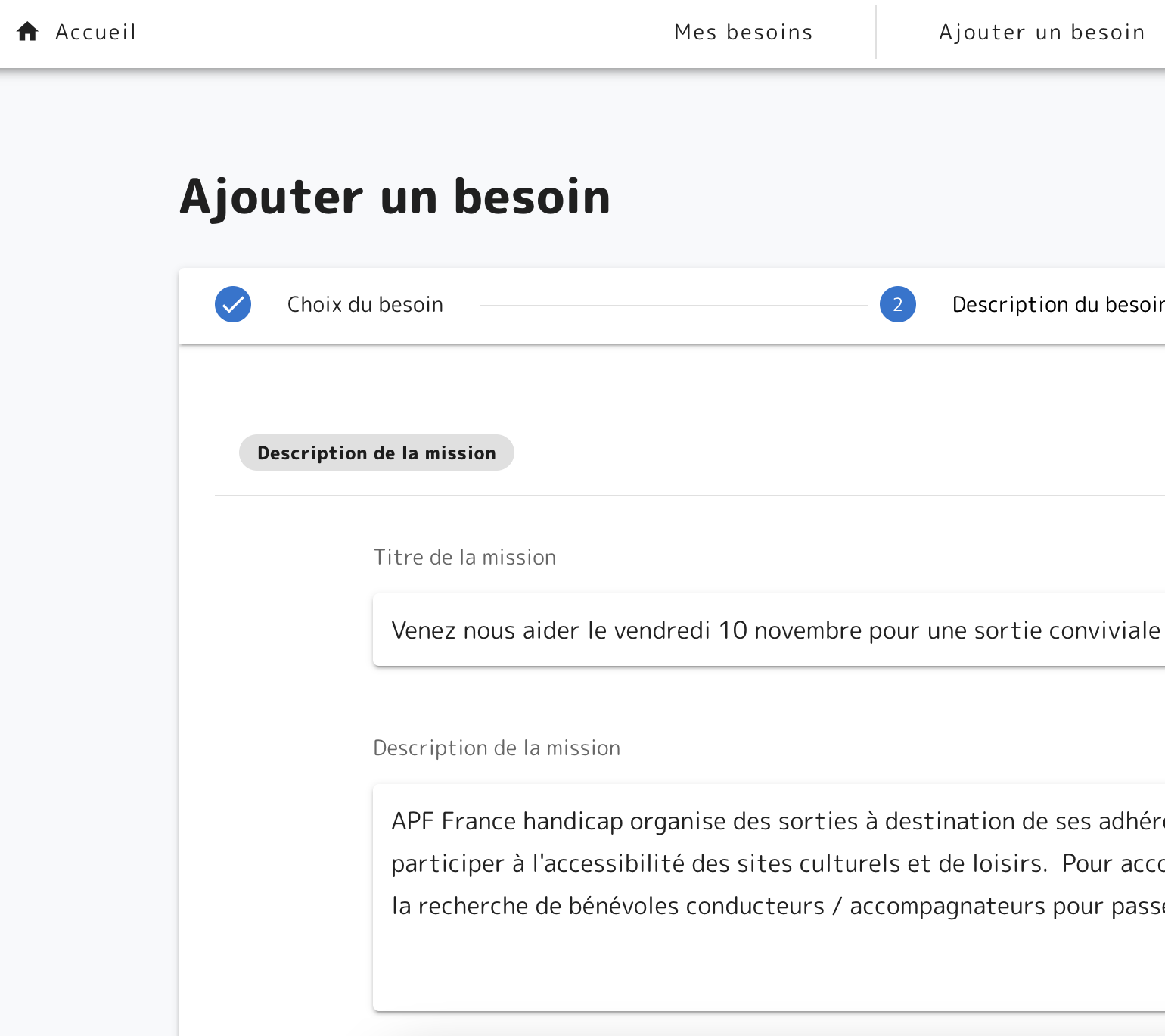Focus the Titre de la mission input
The width and height of the screenshot is (1165, 1036).
point(769,630)
